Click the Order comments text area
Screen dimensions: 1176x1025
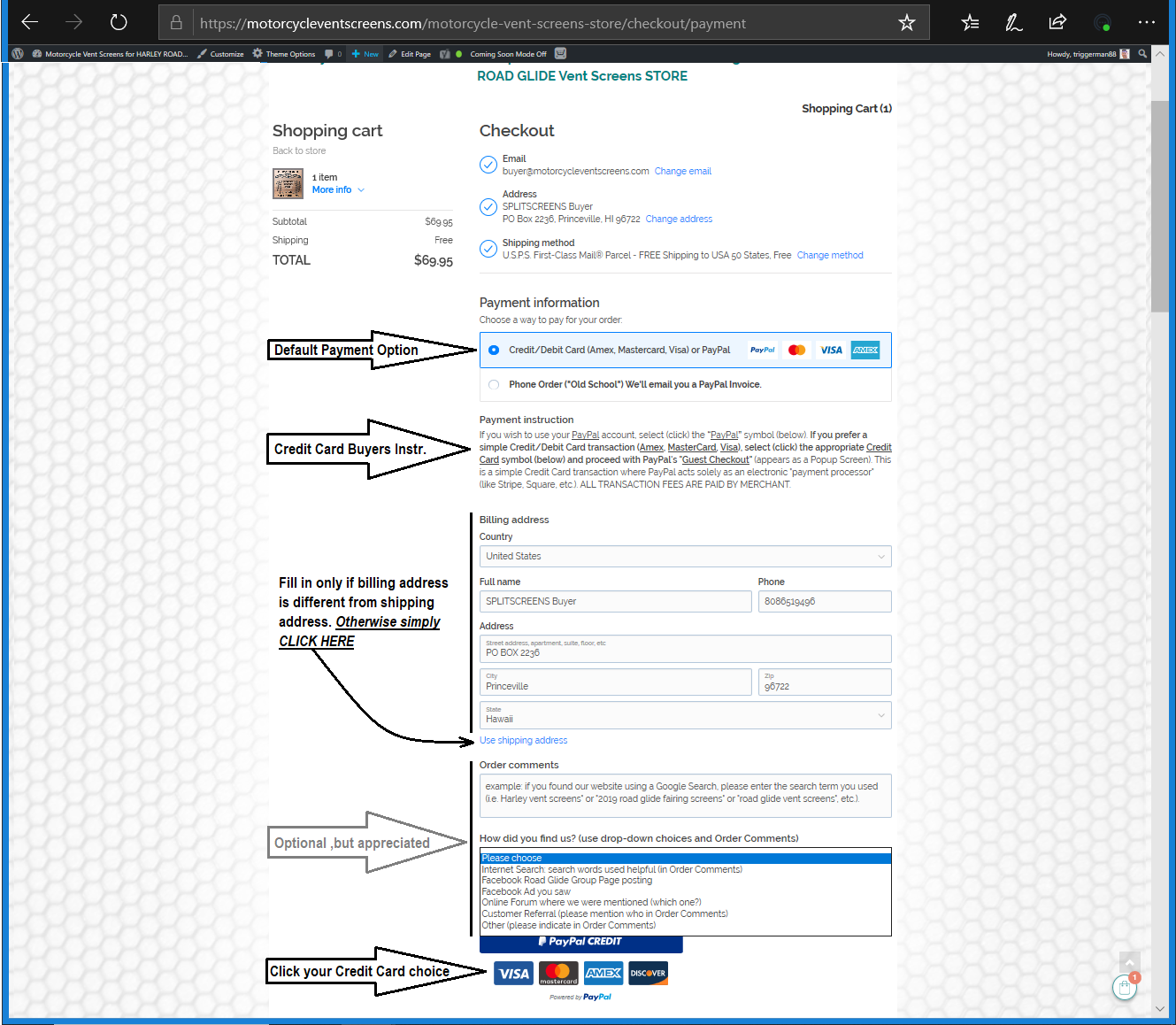pos(685,796)
